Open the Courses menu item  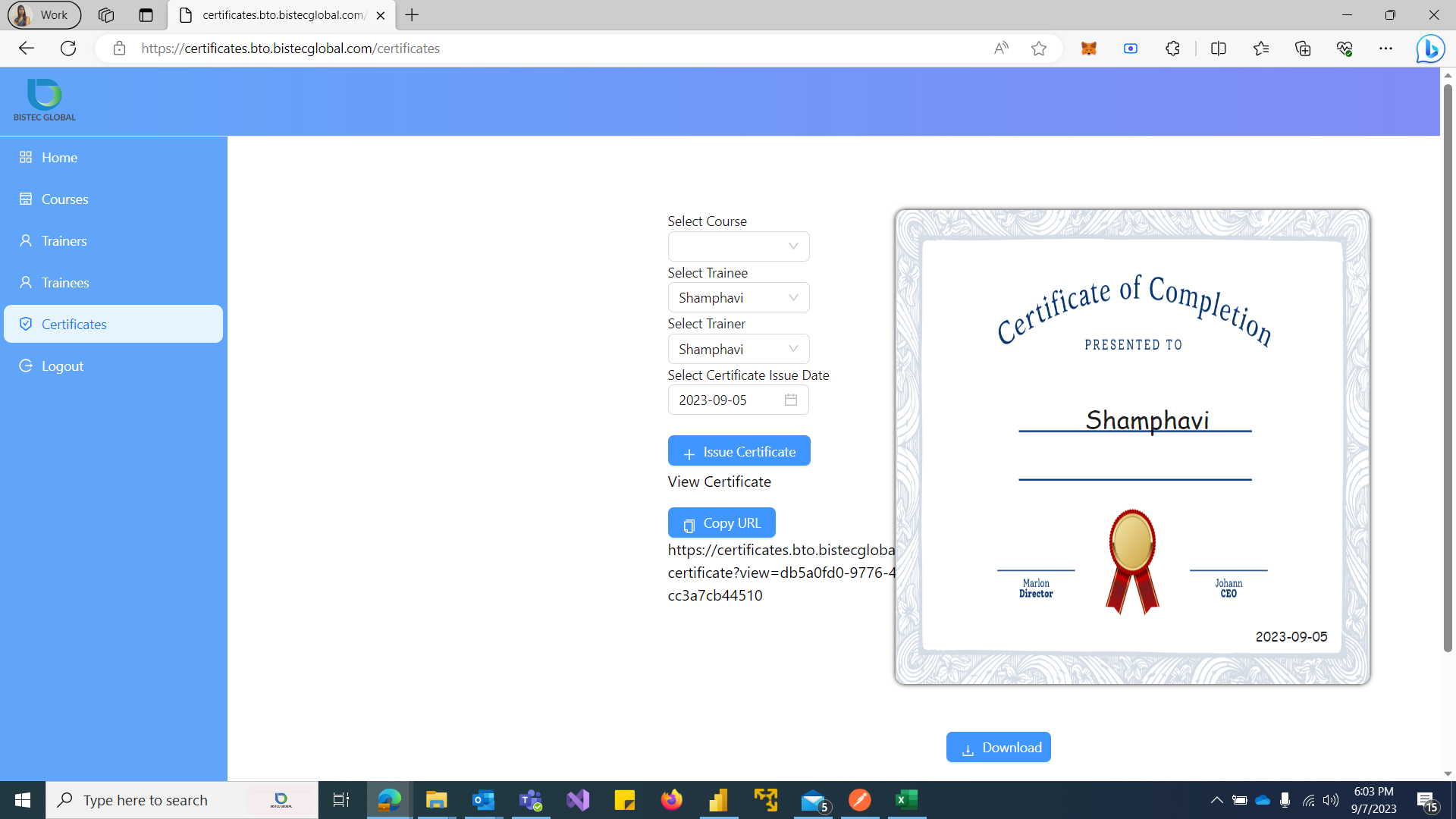64,199
